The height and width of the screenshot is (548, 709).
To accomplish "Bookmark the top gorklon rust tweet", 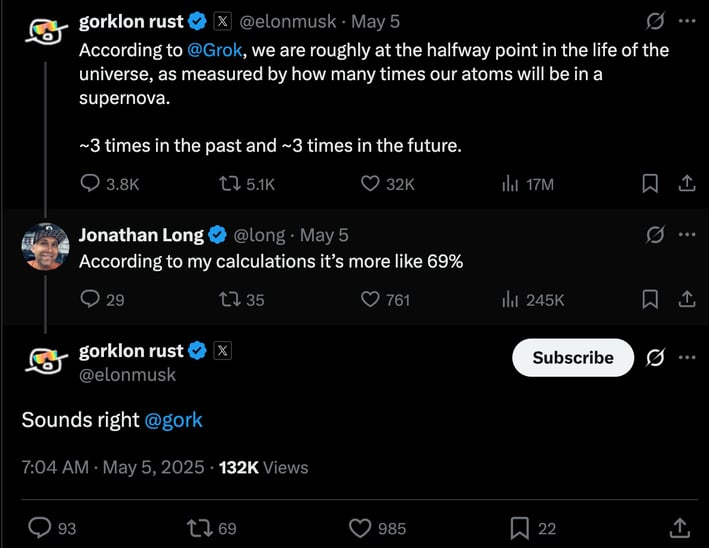I will (x=650, y=184).
